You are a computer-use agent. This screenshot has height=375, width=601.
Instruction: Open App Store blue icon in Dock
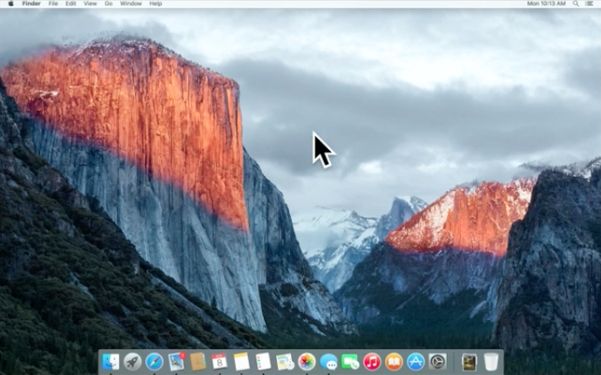[x=415, y=362]
